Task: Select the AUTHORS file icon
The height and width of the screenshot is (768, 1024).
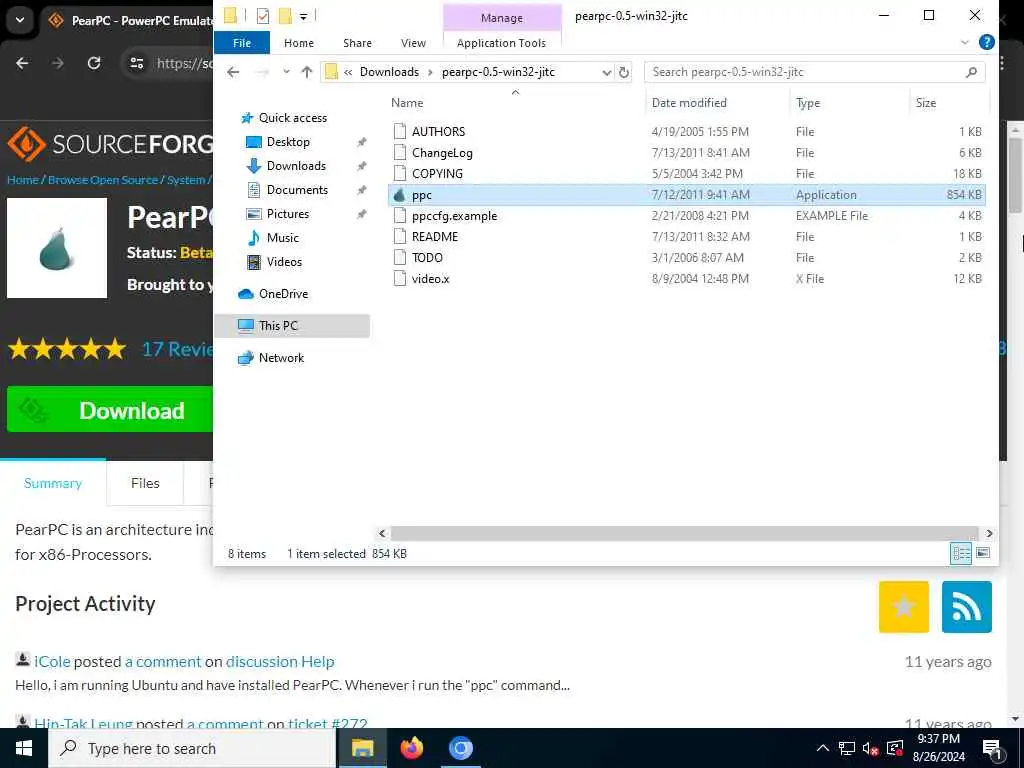Action: (400, 131)
